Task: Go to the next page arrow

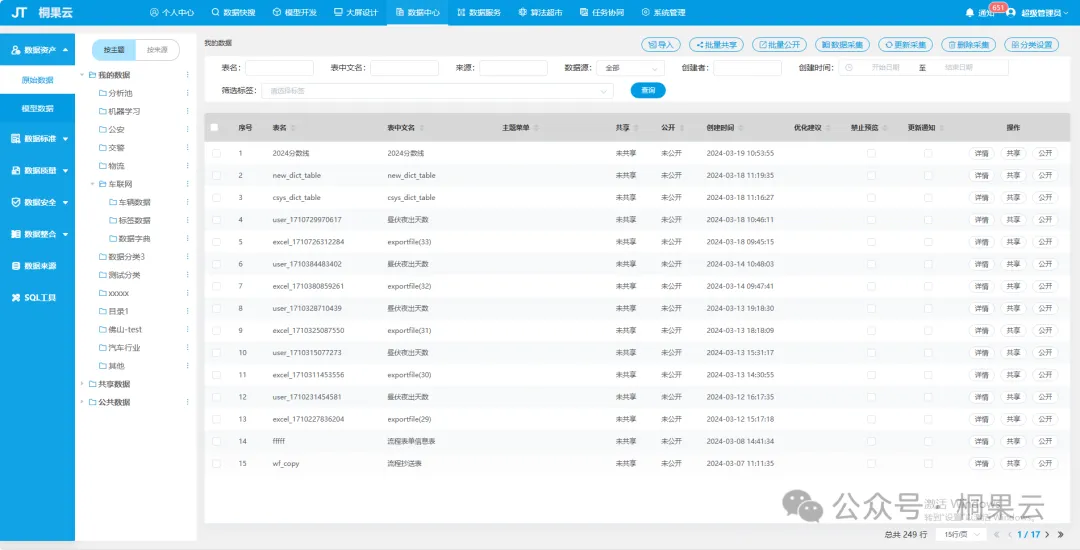Action: [x=1047, y=534]
